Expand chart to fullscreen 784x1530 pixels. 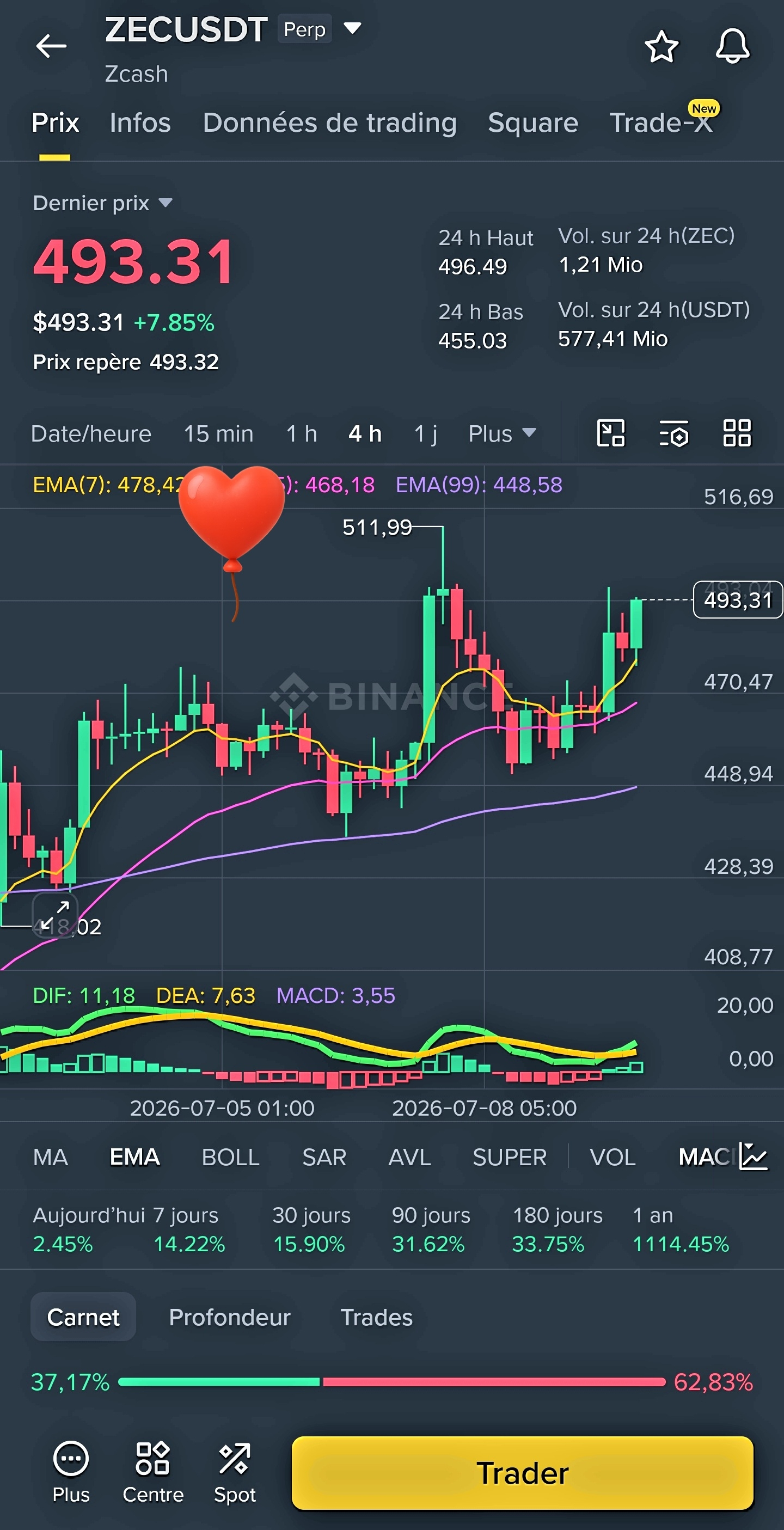(x=55, y=915)
